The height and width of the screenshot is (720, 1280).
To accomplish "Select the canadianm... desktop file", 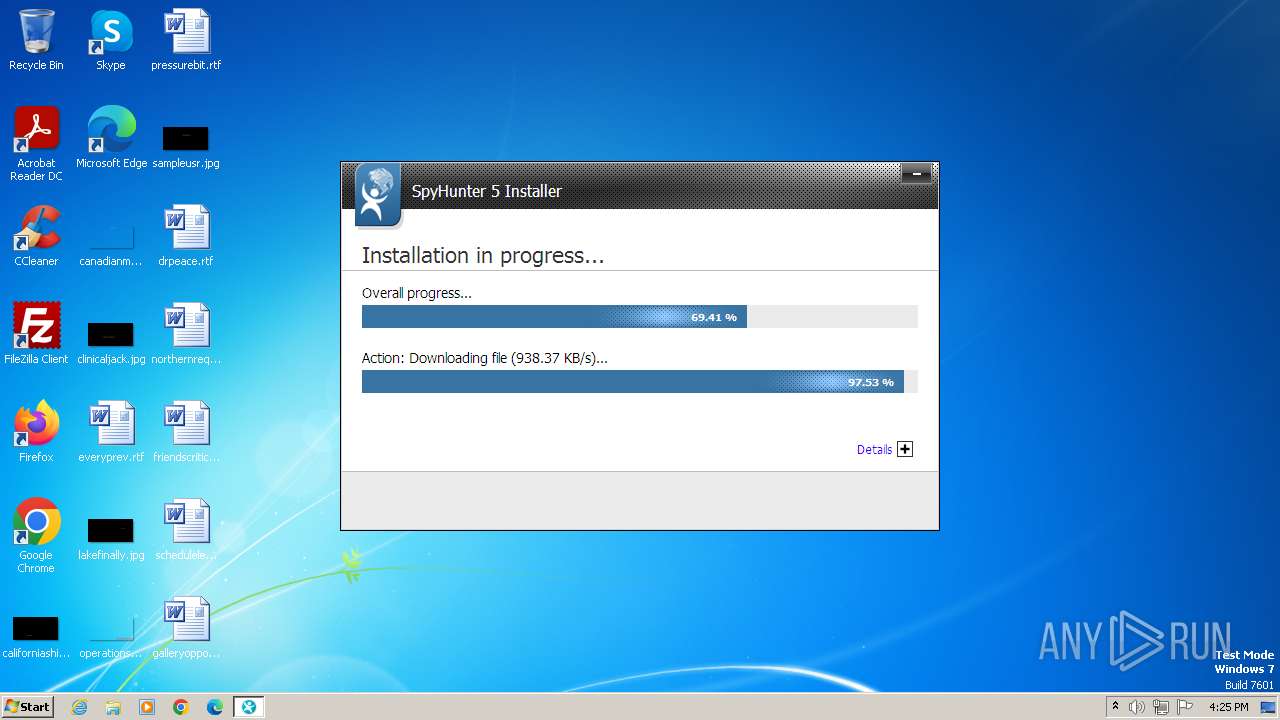I will (111, 243).
